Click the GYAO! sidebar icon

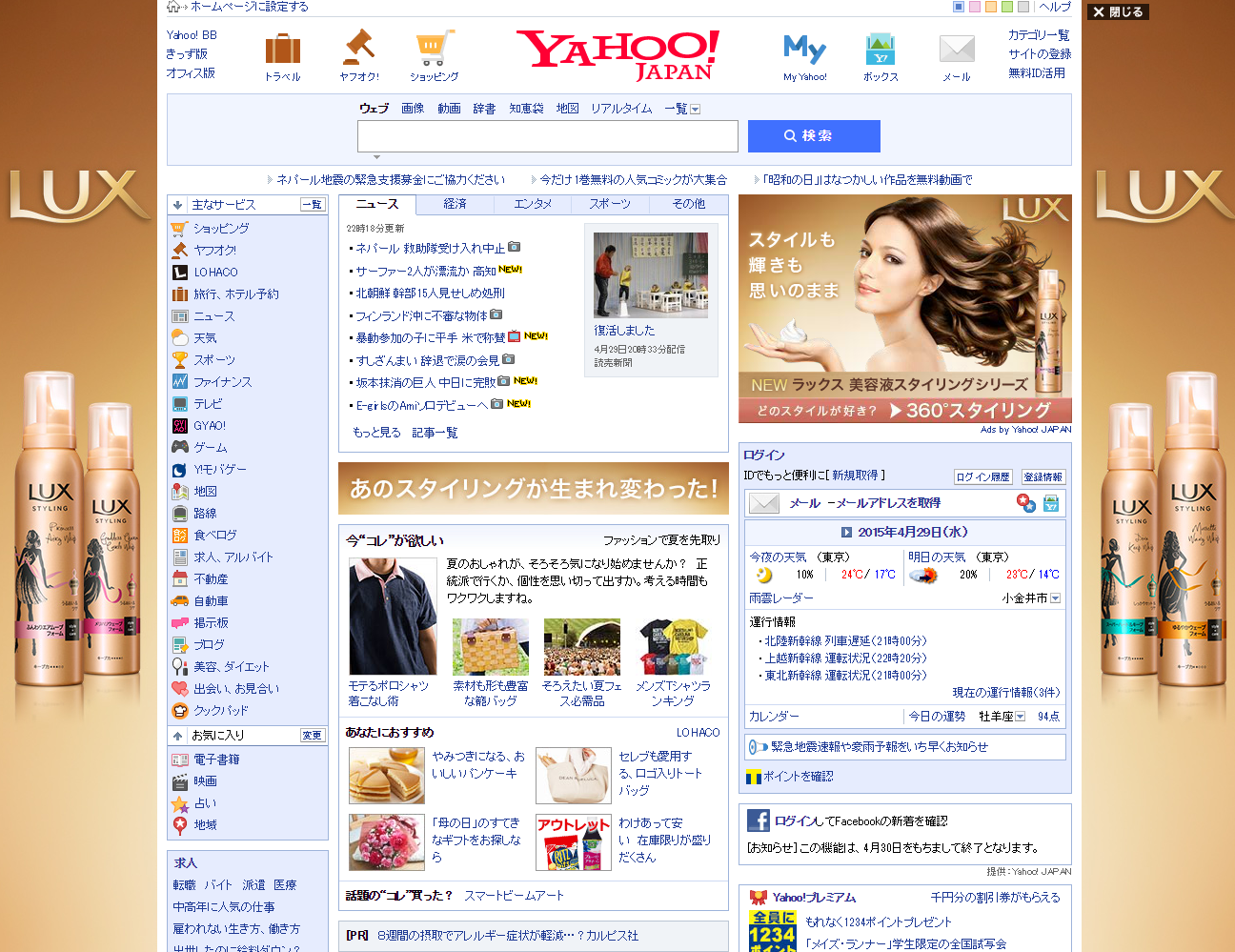tap(178, 426)
